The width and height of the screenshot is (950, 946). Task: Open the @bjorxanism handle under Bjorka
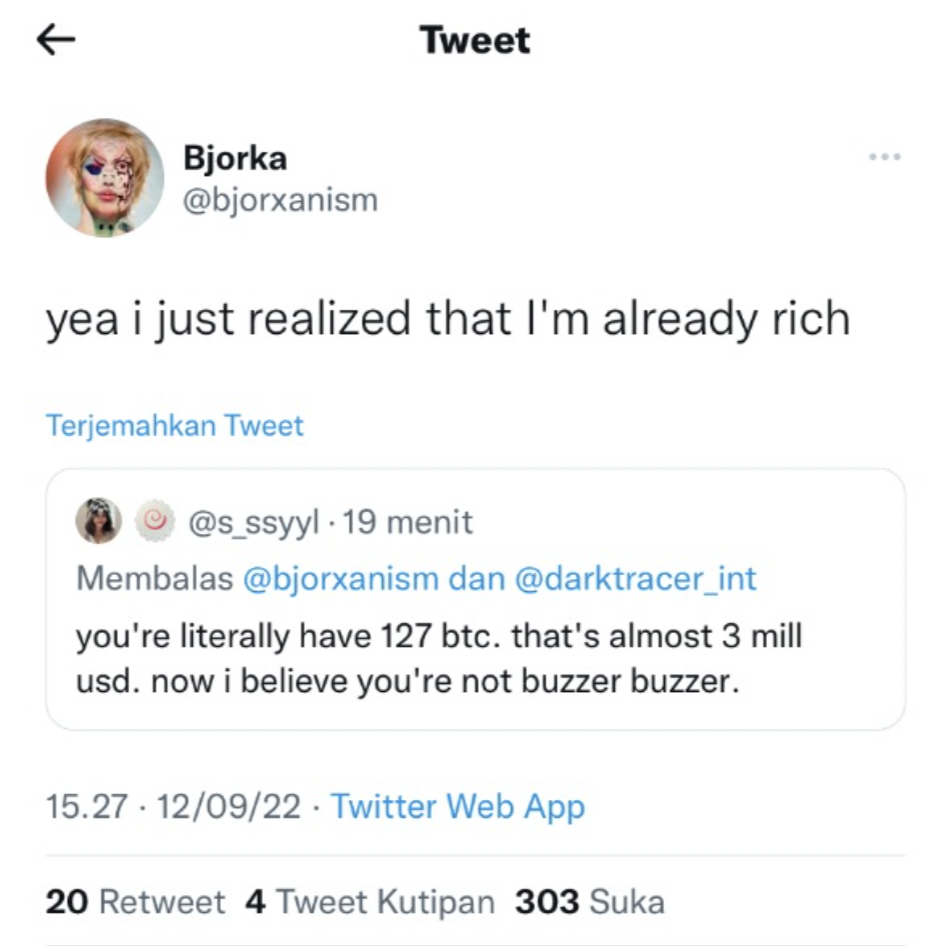coord(280,200)
